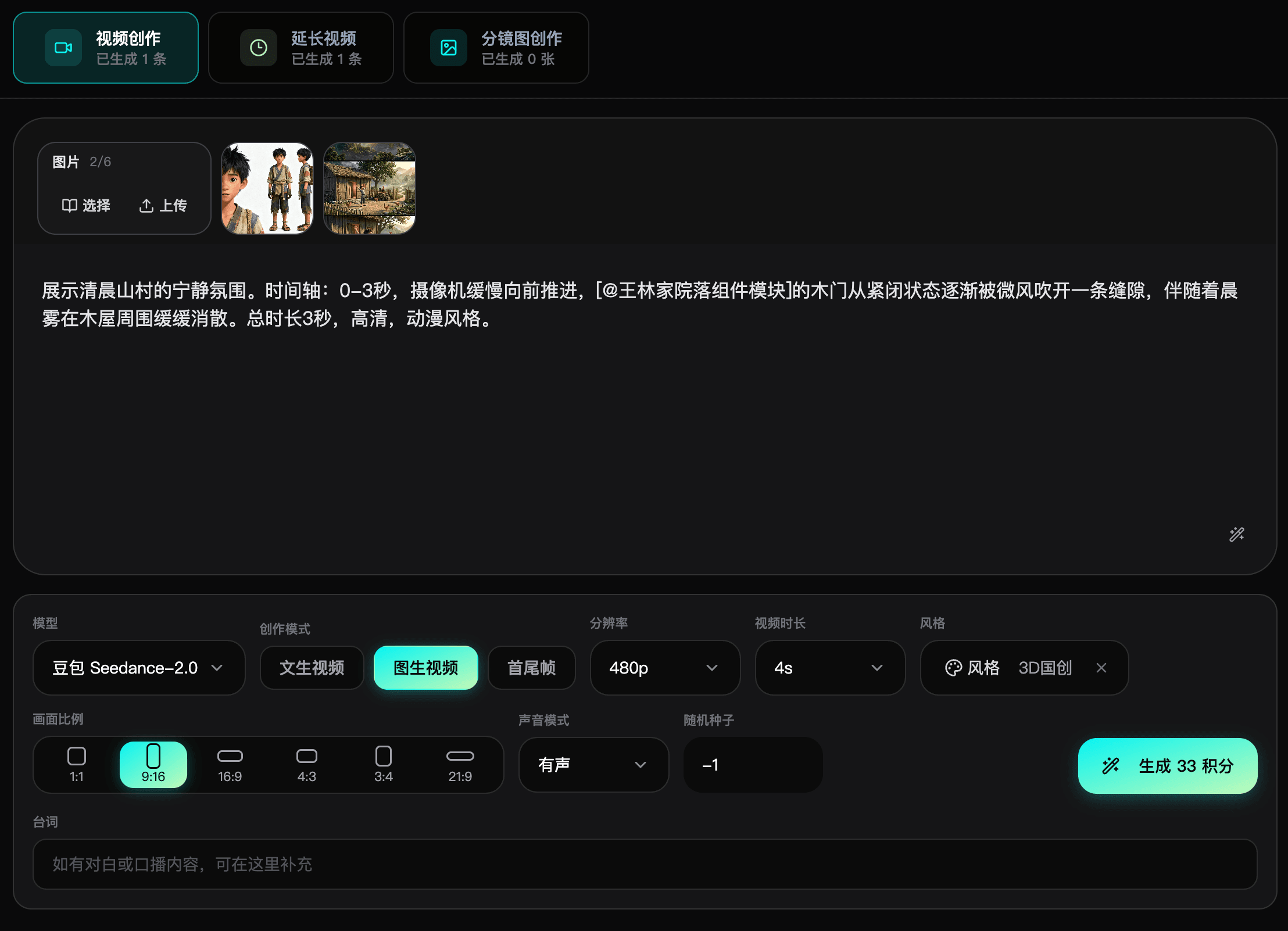
Task: Click the video camera icon in 视频创作 tab
Action: [63, 48]
